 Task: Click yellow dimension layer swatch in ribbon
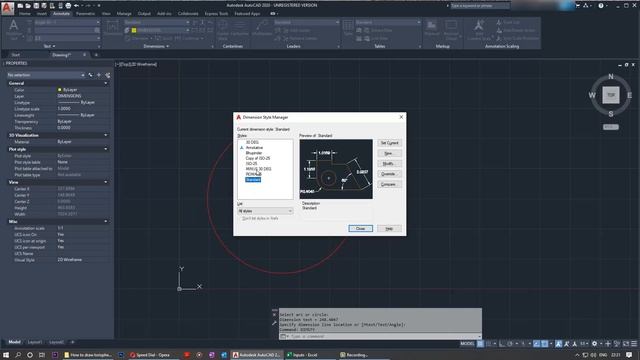(x=134, y=30)
